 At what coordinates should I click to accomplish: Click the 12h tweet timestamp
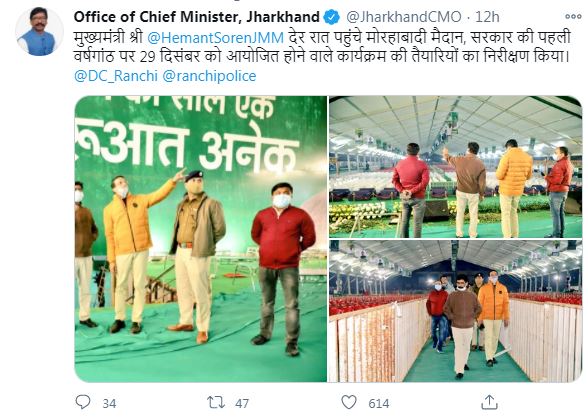(x=487, y=17)
